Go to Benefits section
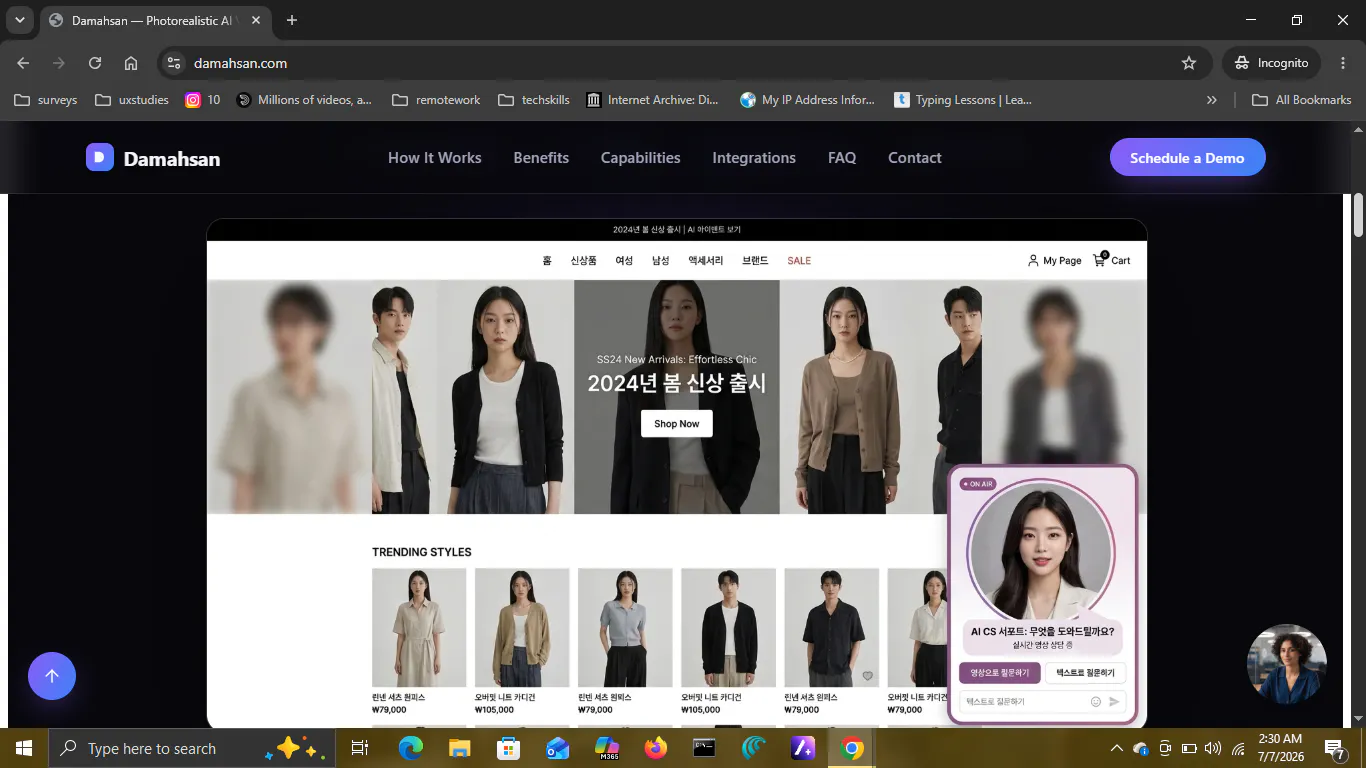The image size is (1366, 768). point(541,158)
